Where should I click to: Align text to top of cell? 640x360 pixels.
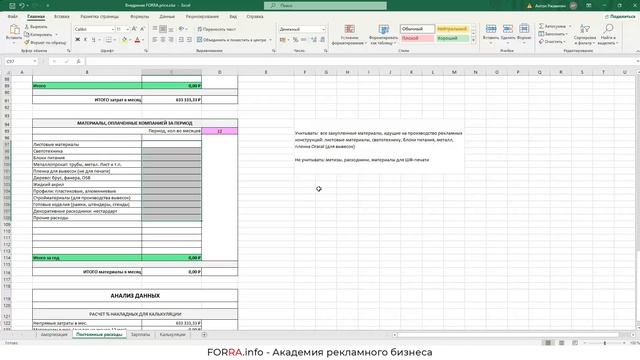[155, 29]
